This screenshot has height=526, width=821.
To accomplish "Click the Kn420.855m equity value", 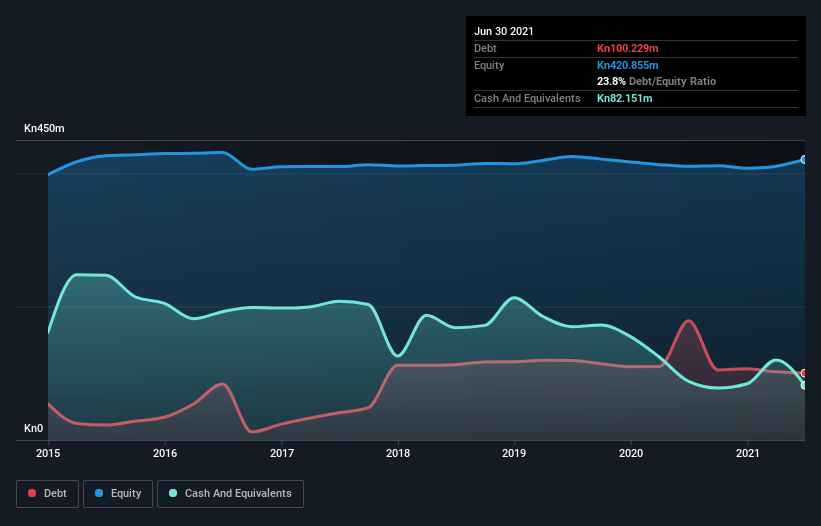I will tap(628, 65).
